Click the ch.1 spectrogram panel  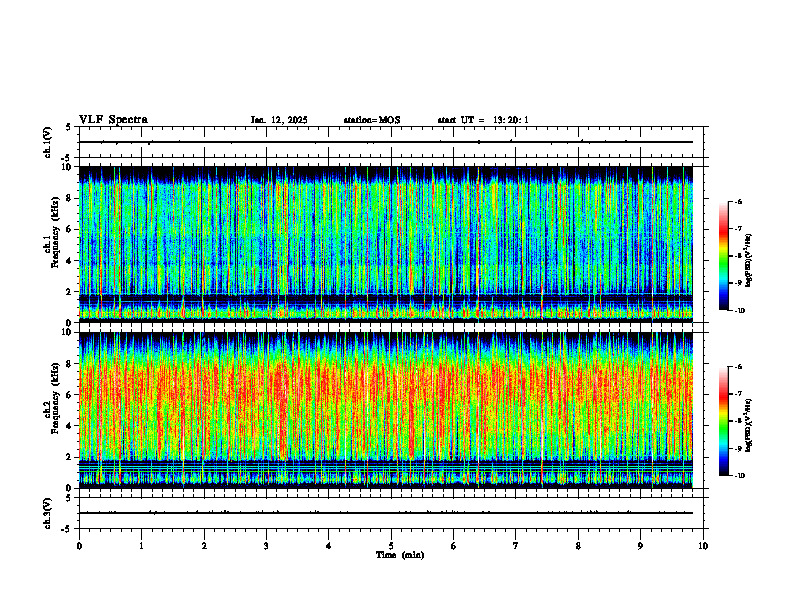[x=386, y=244]
